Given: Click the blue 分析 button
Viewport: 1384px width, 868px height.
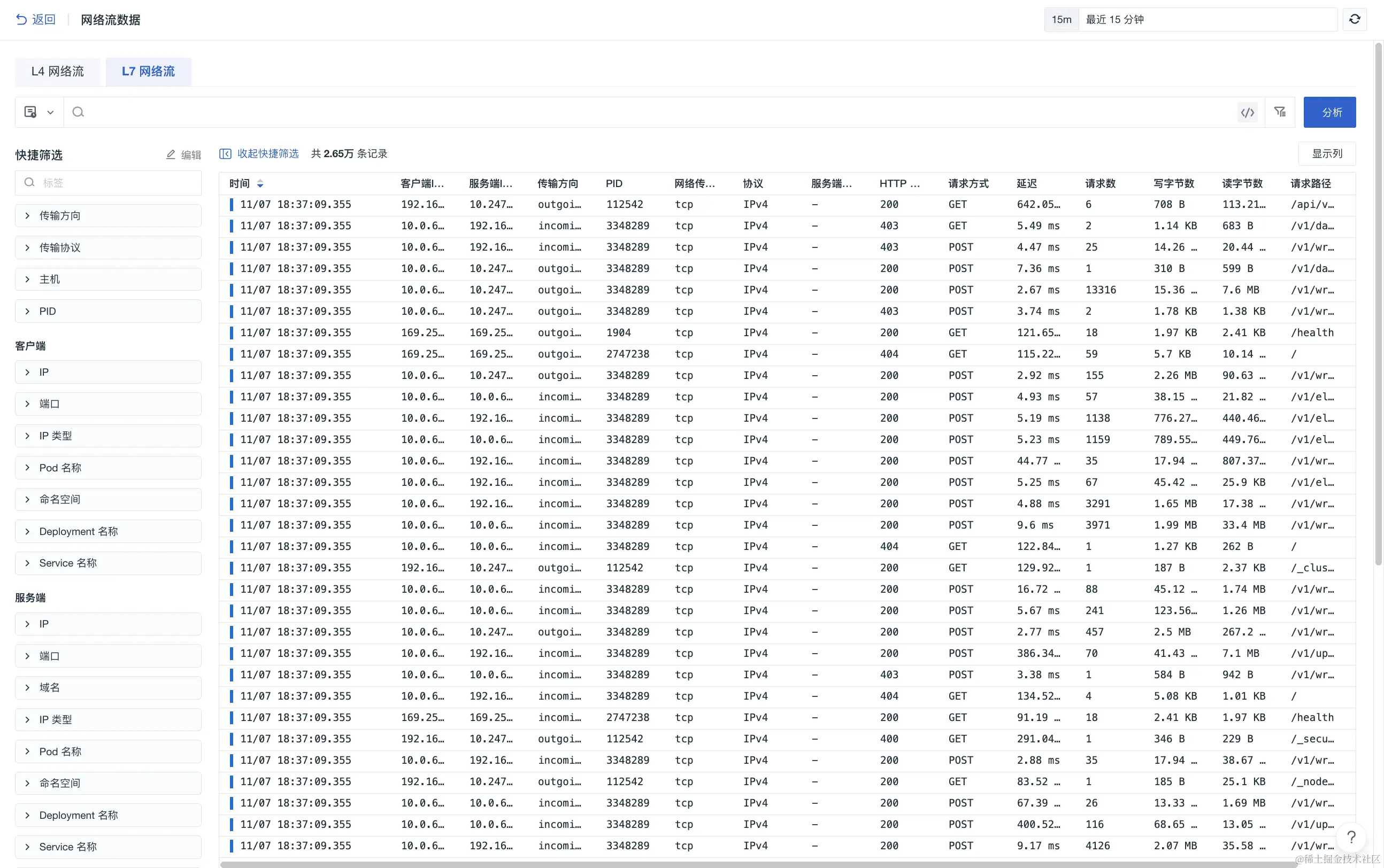Looking at the screenshot, I should [1329, 113].
